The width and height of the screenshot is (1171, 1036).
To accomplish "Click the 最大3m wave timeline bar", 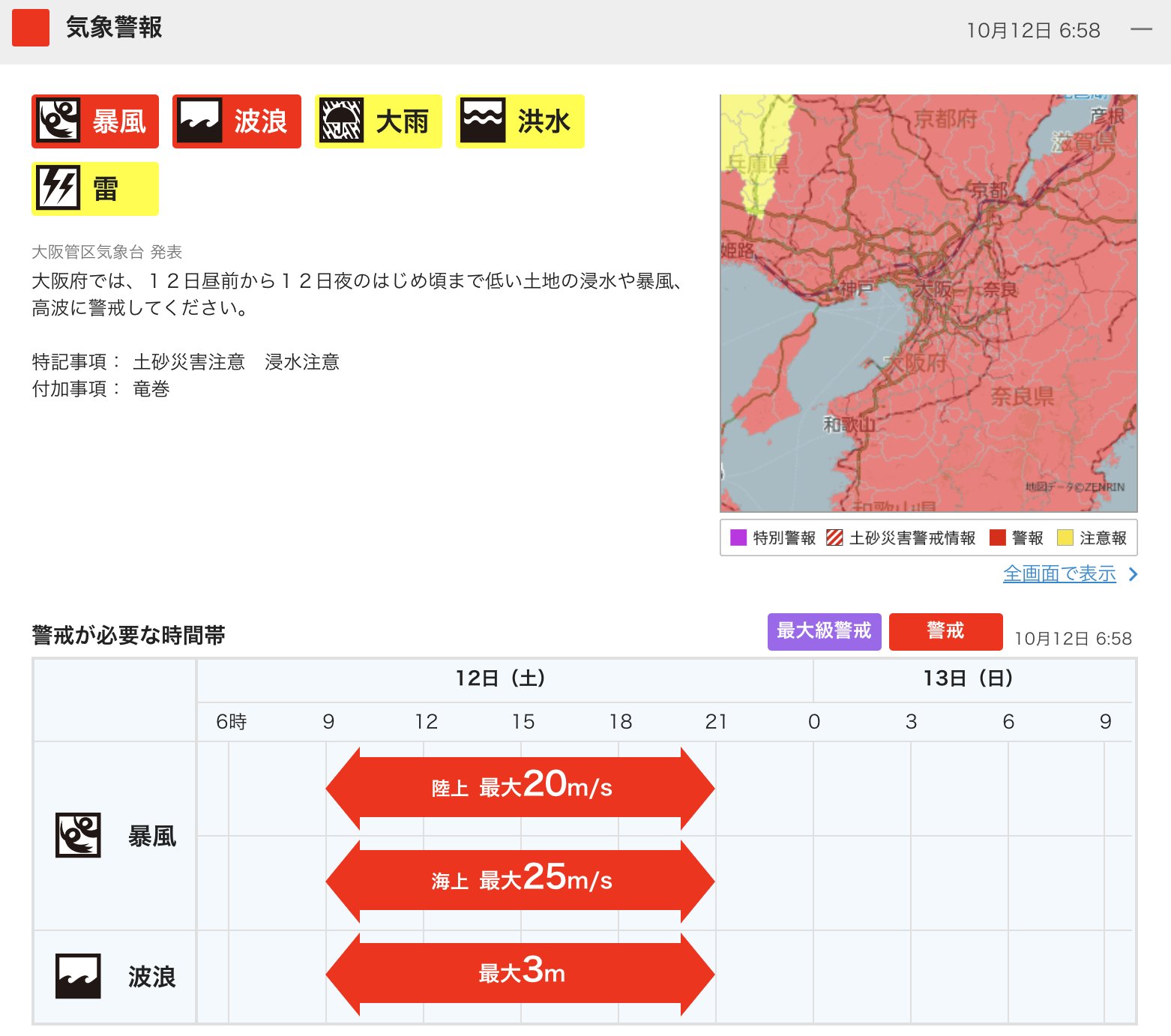I will (520, 973).
